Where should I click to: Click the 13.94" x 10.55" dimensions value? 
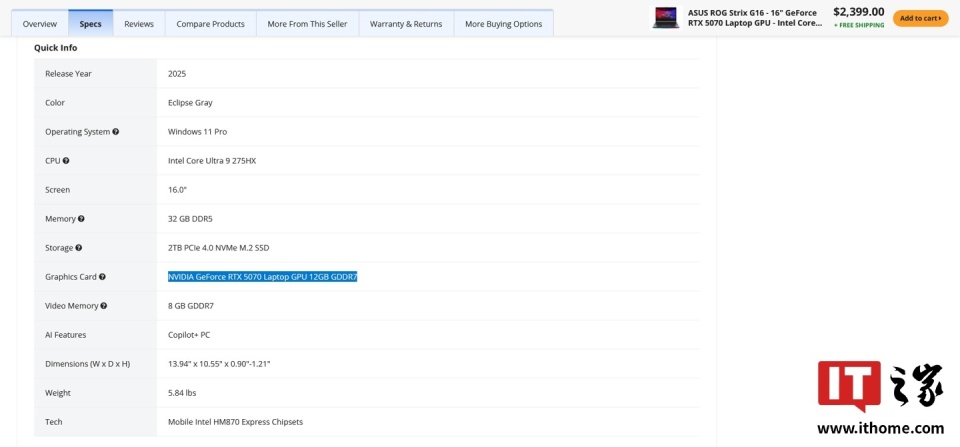tap(219, 364)
